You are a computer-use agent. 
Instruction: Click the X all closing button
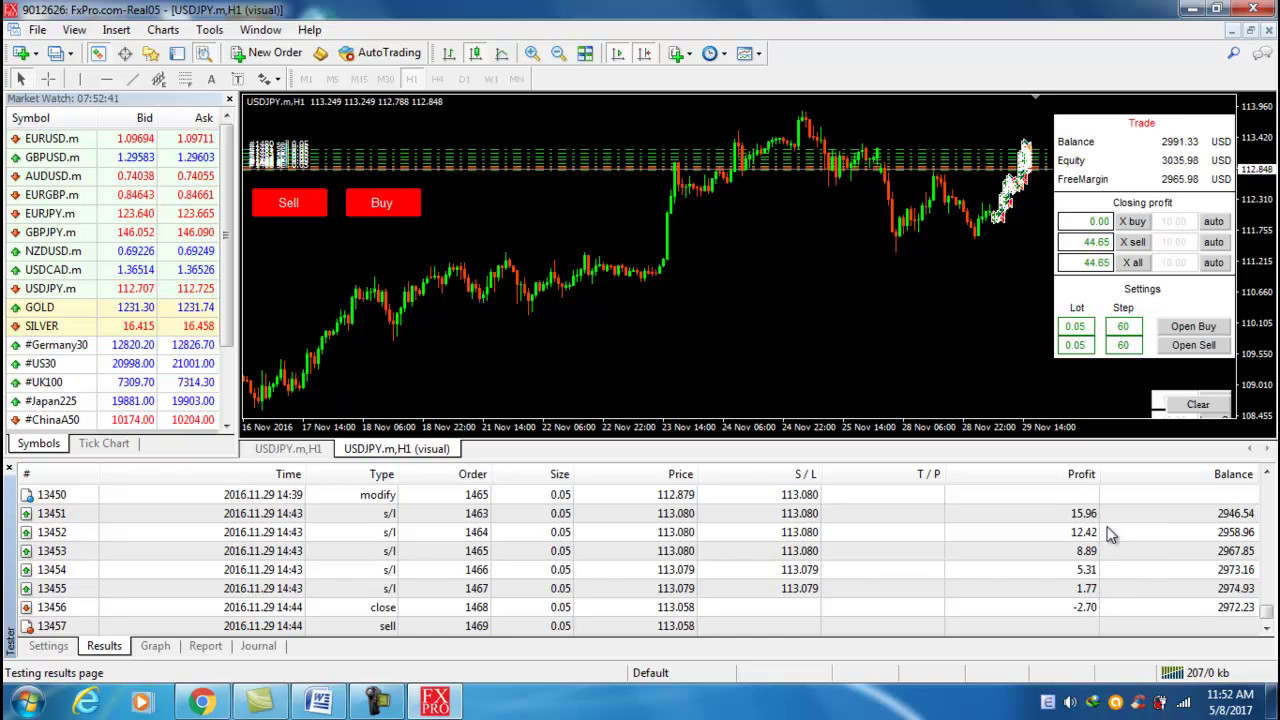1133,263
